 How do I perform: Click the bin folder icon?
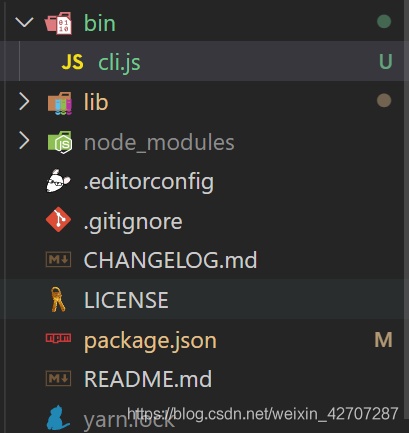coord(58,23)
